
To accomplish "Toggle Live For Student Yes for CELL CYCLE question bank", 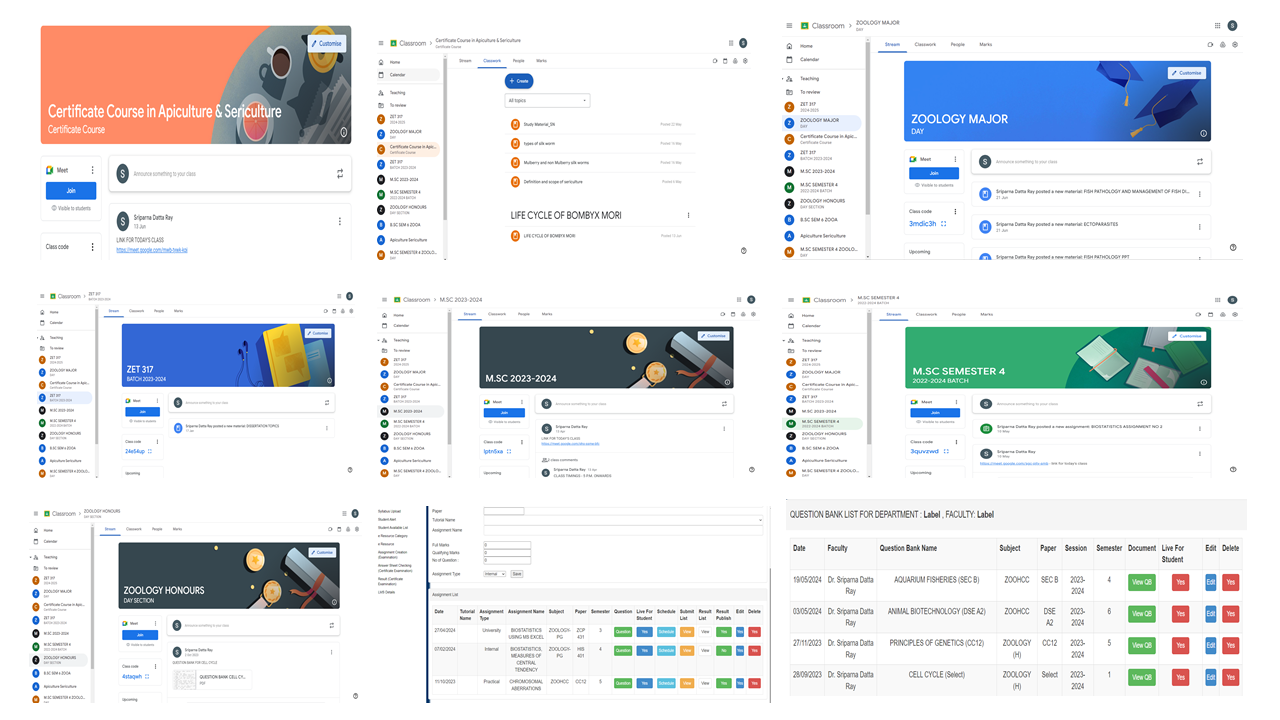I will (x=1180, y=677).
